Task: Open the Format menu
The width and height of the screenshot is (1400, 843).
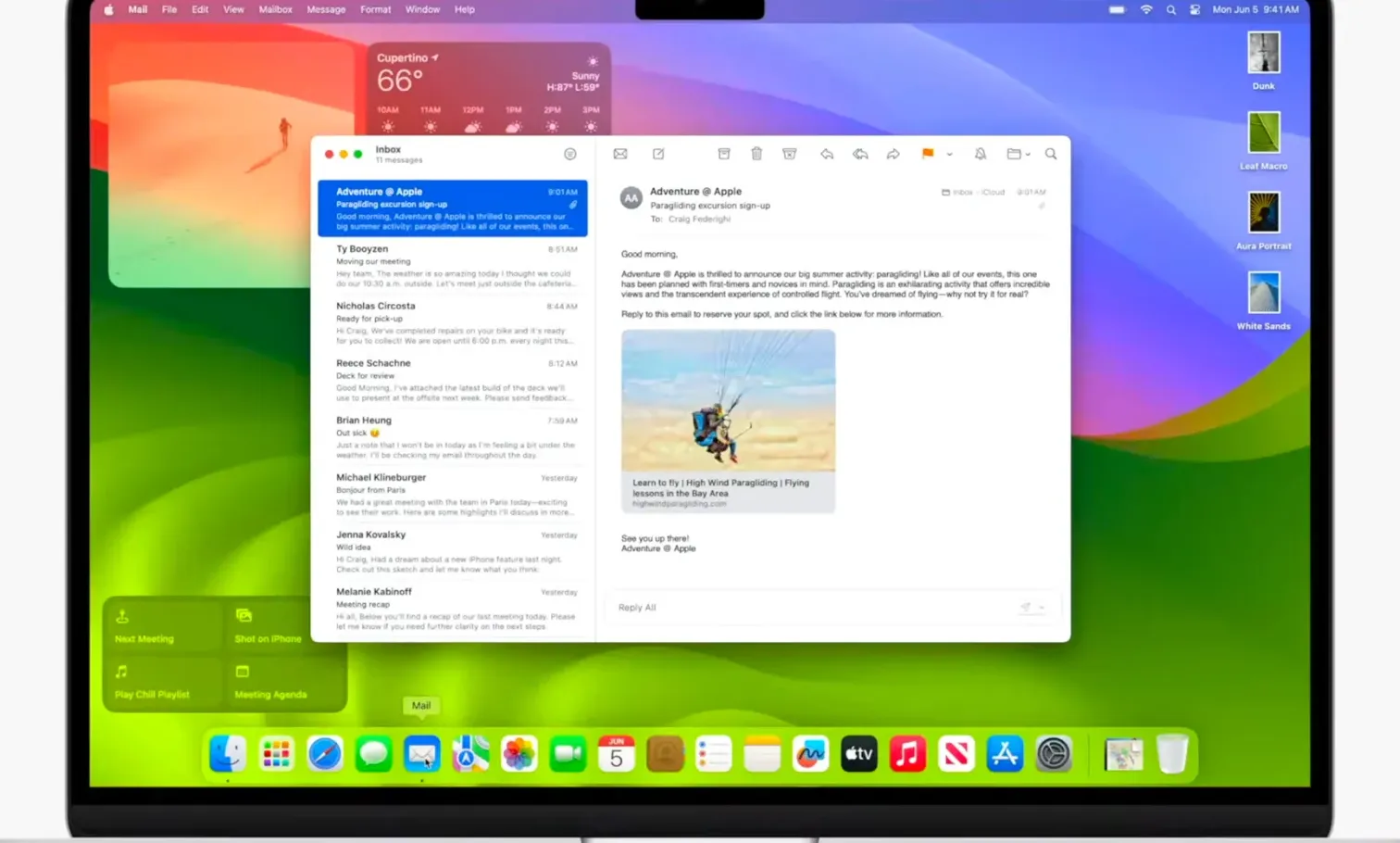Action: (375, 9)
